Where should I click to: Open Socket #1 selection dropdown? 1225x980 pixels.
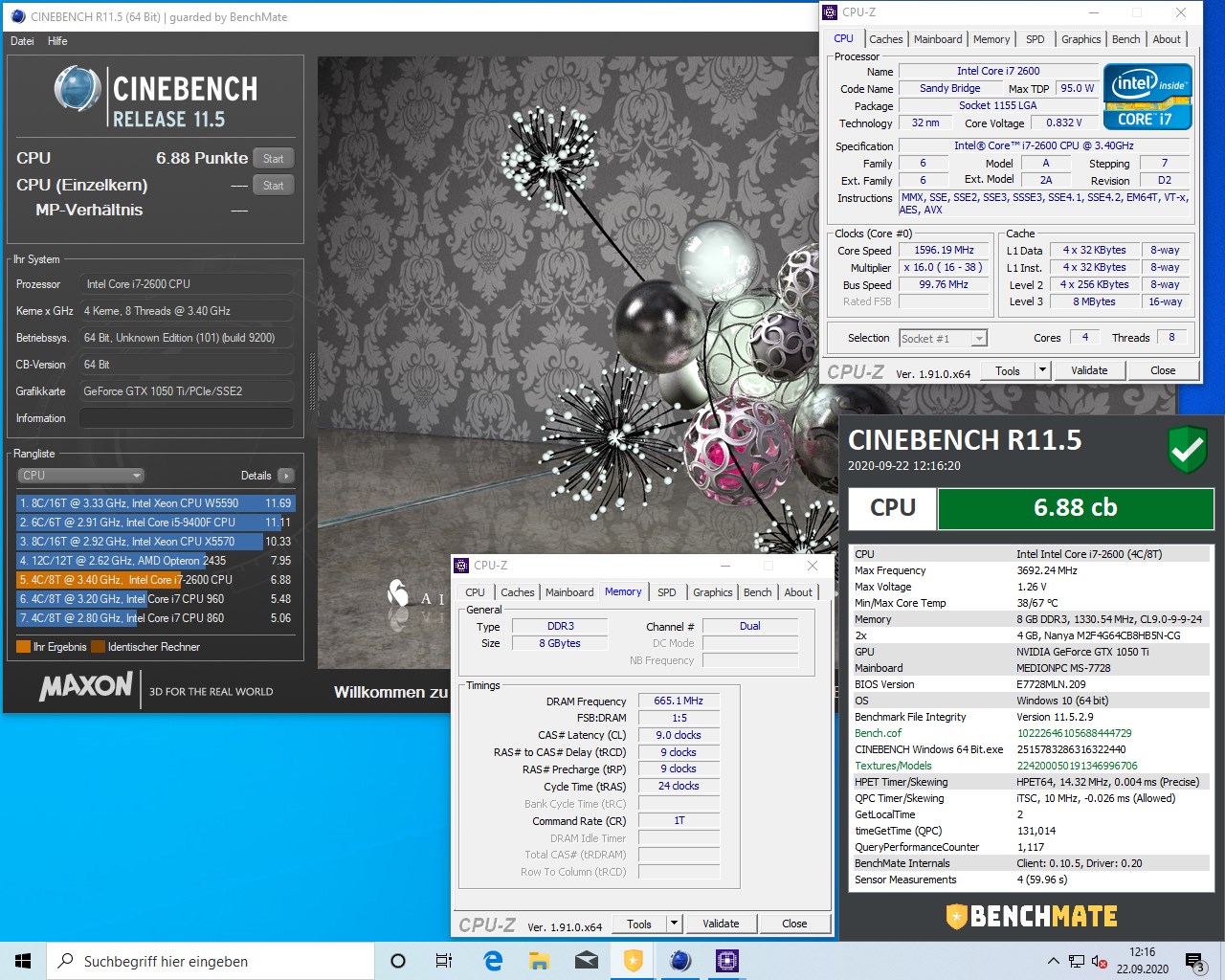[x=943, y=338]
